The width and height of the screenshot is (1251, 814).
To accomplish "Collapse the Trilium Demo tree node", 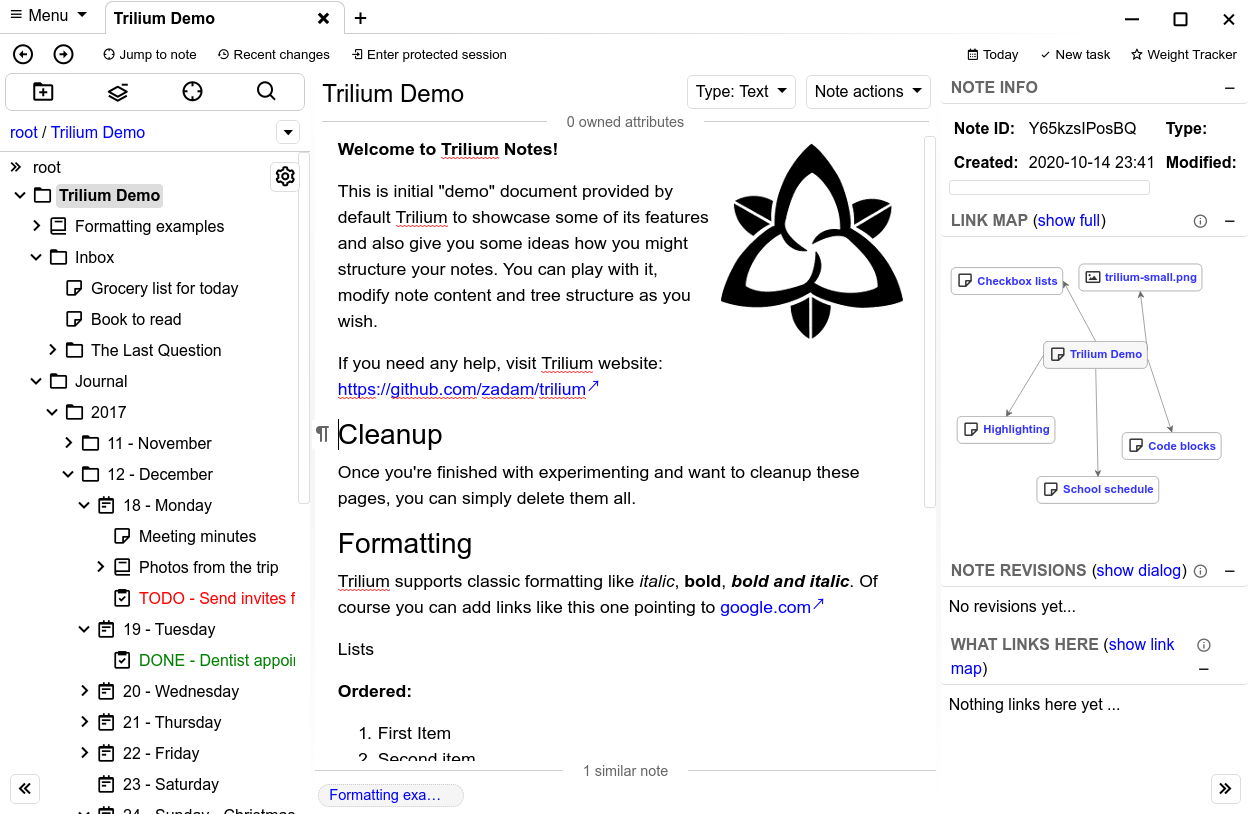I will click(20, 195).
